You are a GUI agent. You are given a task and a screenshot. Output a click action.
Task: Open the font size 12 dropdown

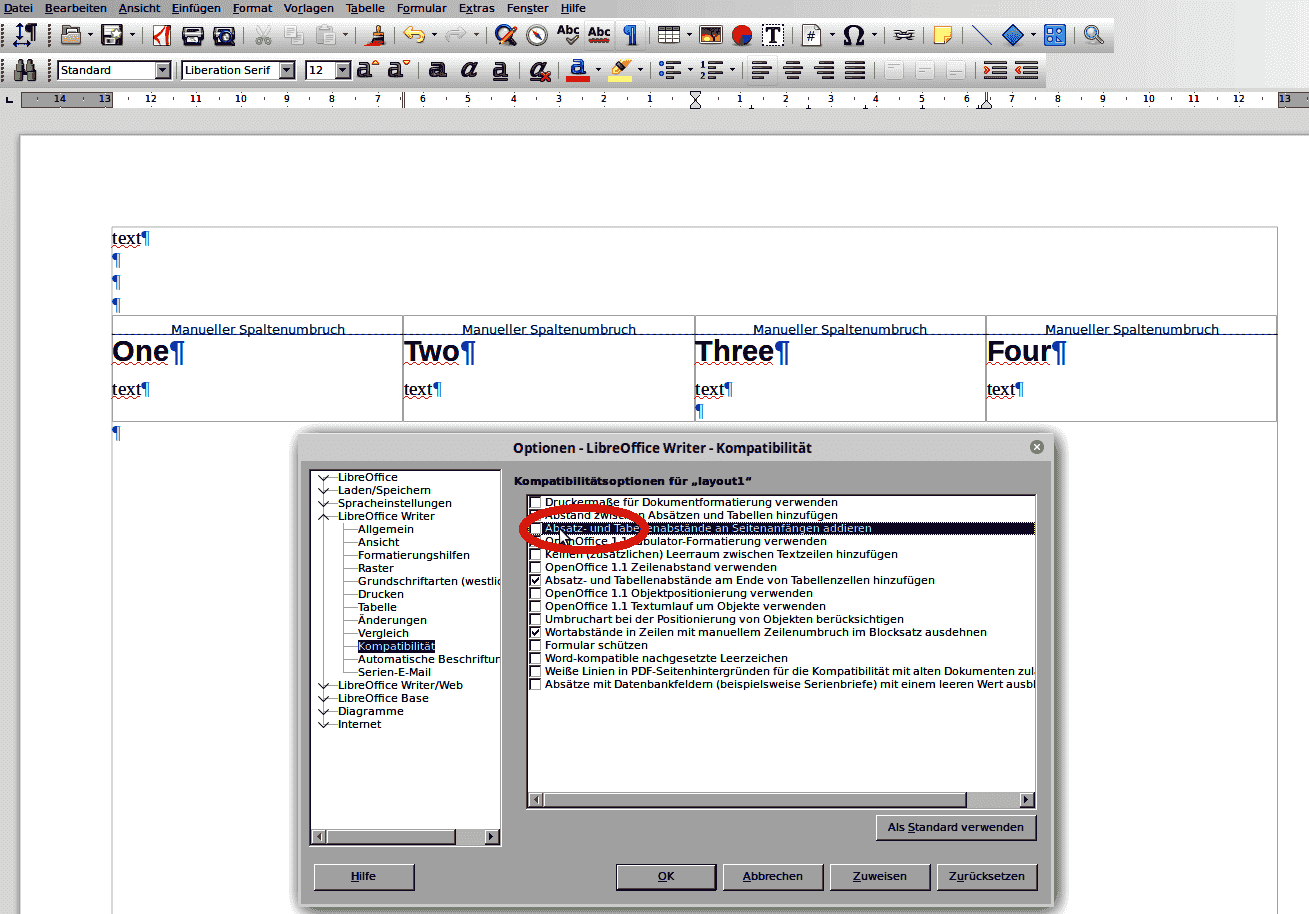click(x=343, y=70)
